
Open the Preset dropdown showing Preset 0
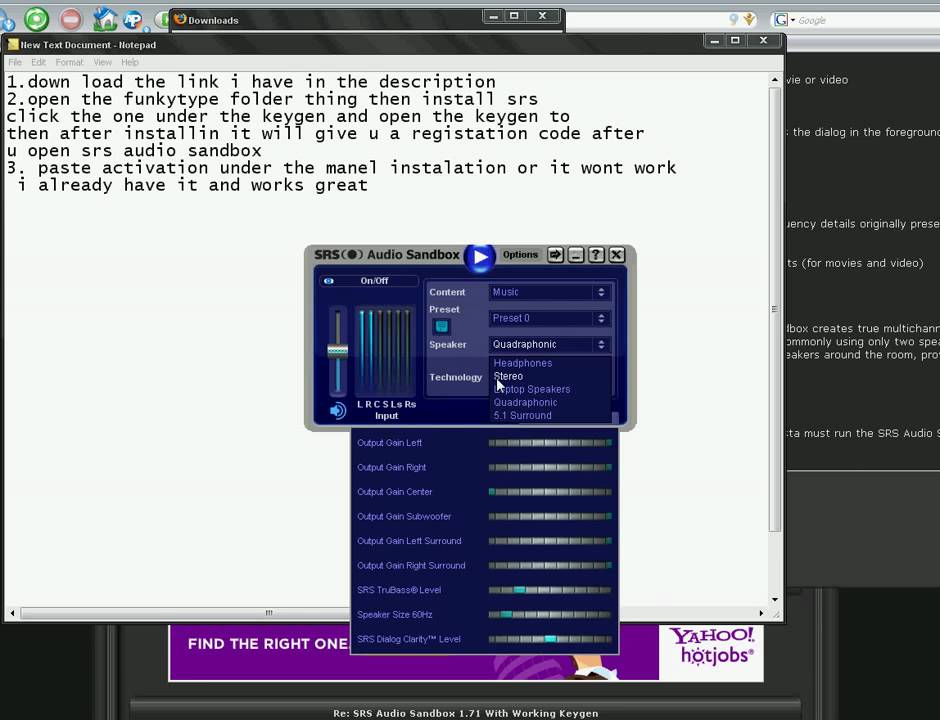tap(550, 318)
